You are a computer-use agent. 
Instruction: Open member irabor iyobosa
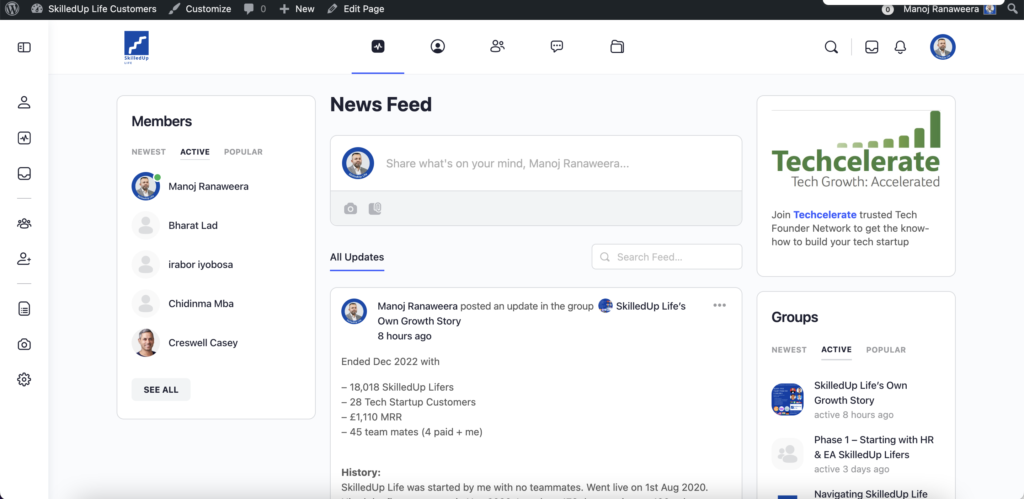tap(200, 265)
